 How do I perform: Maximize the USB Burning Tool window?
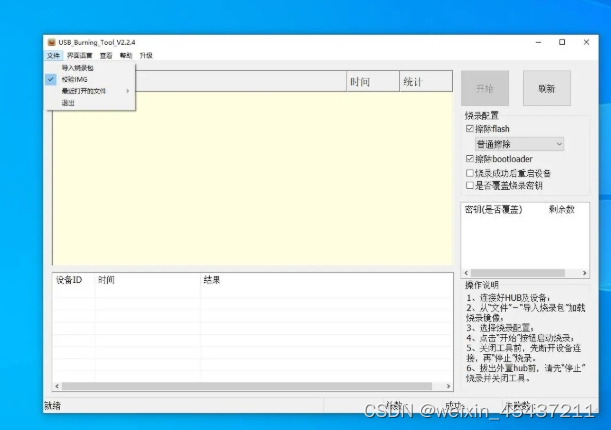[x=562, y=42]
